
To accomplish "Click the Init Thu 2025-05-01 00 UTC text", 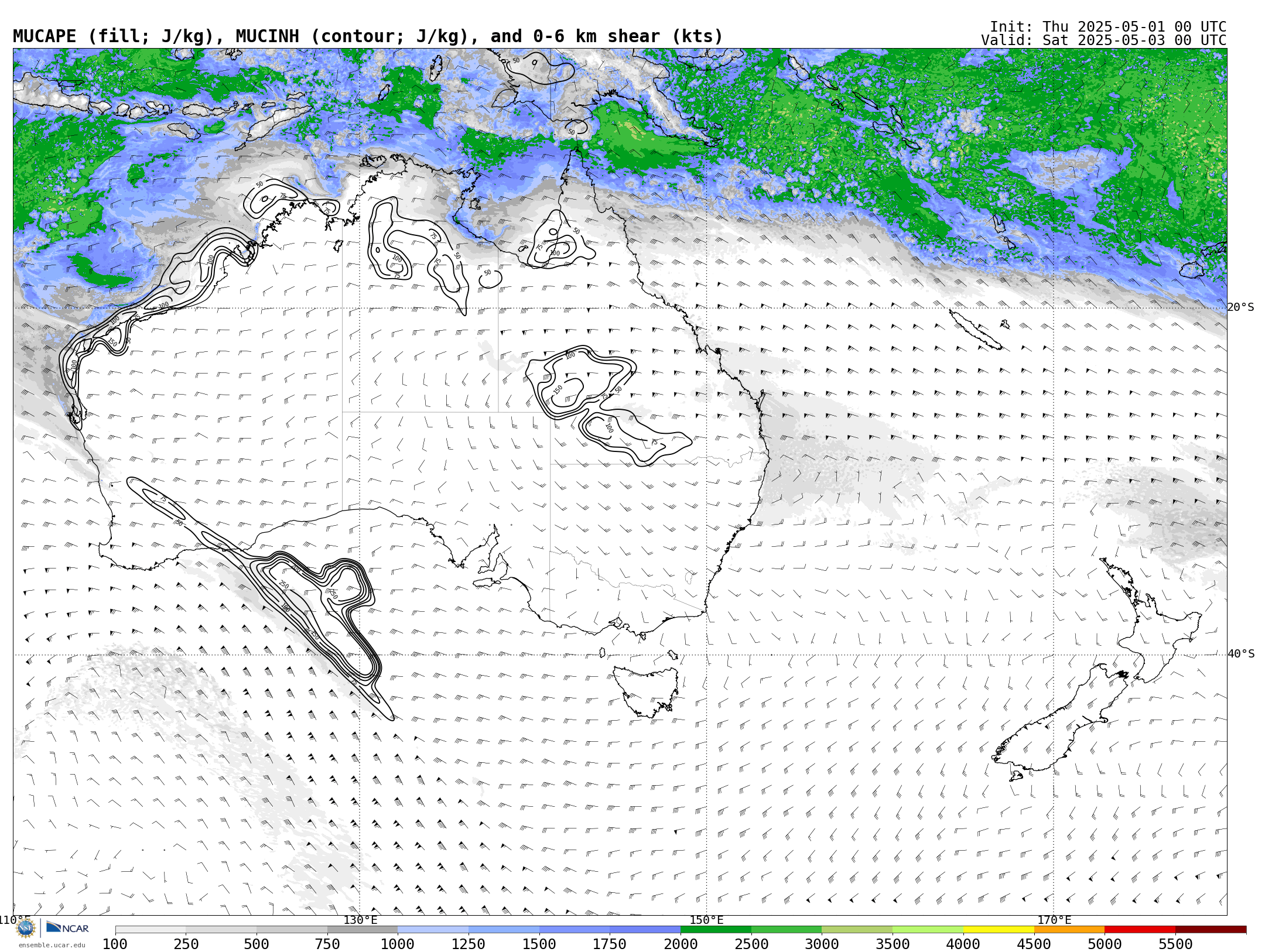I will coord(1108,27).
